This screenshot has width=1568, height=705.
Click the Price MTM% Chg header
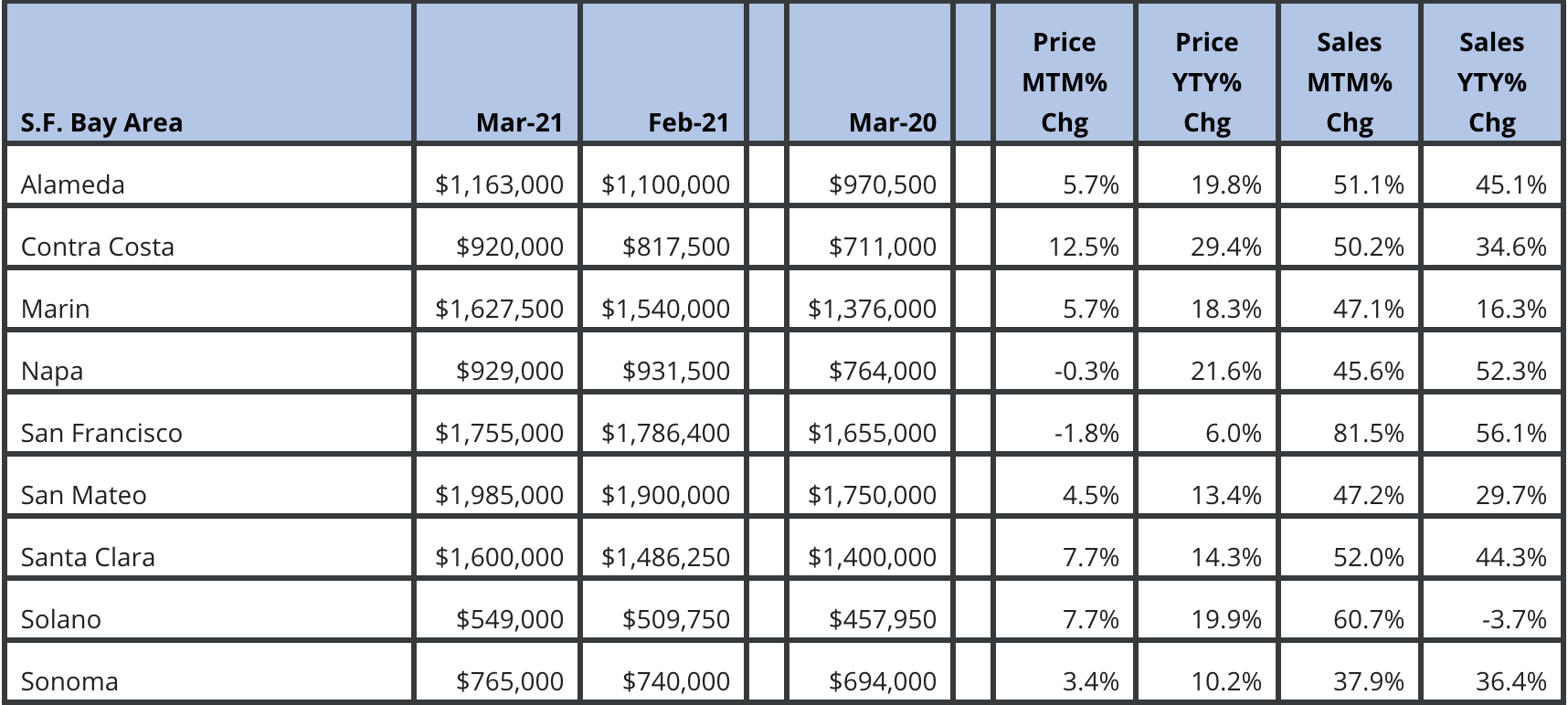[1065, 82]
